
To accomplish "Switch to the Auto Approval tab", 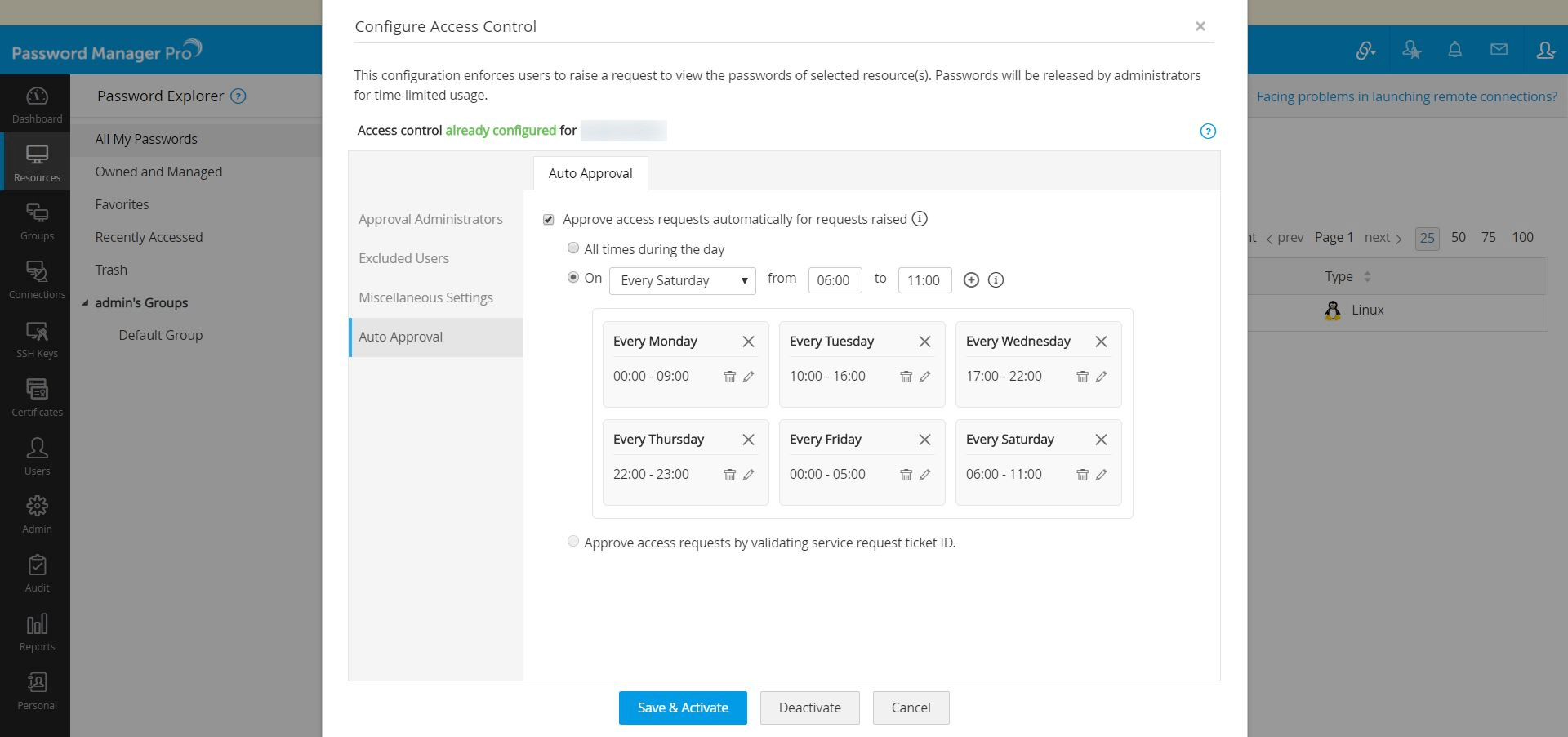I will (x=590, y=173).
